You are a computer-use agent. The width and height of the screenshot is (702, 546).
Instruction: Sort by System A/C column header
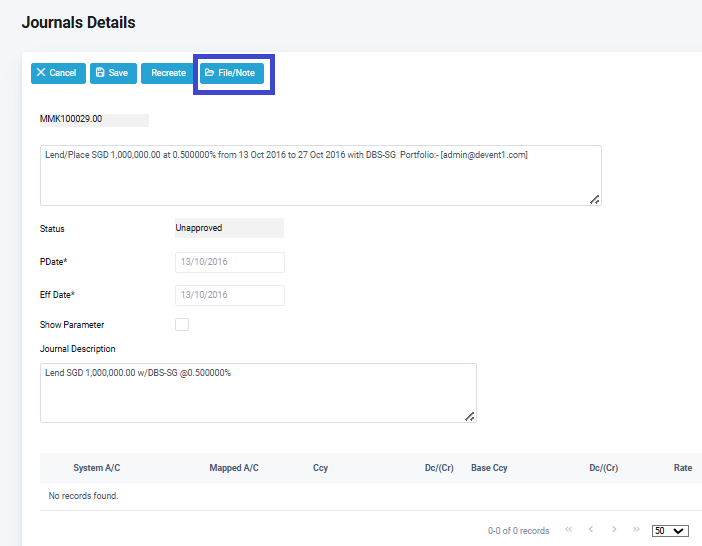click(96, 468)
